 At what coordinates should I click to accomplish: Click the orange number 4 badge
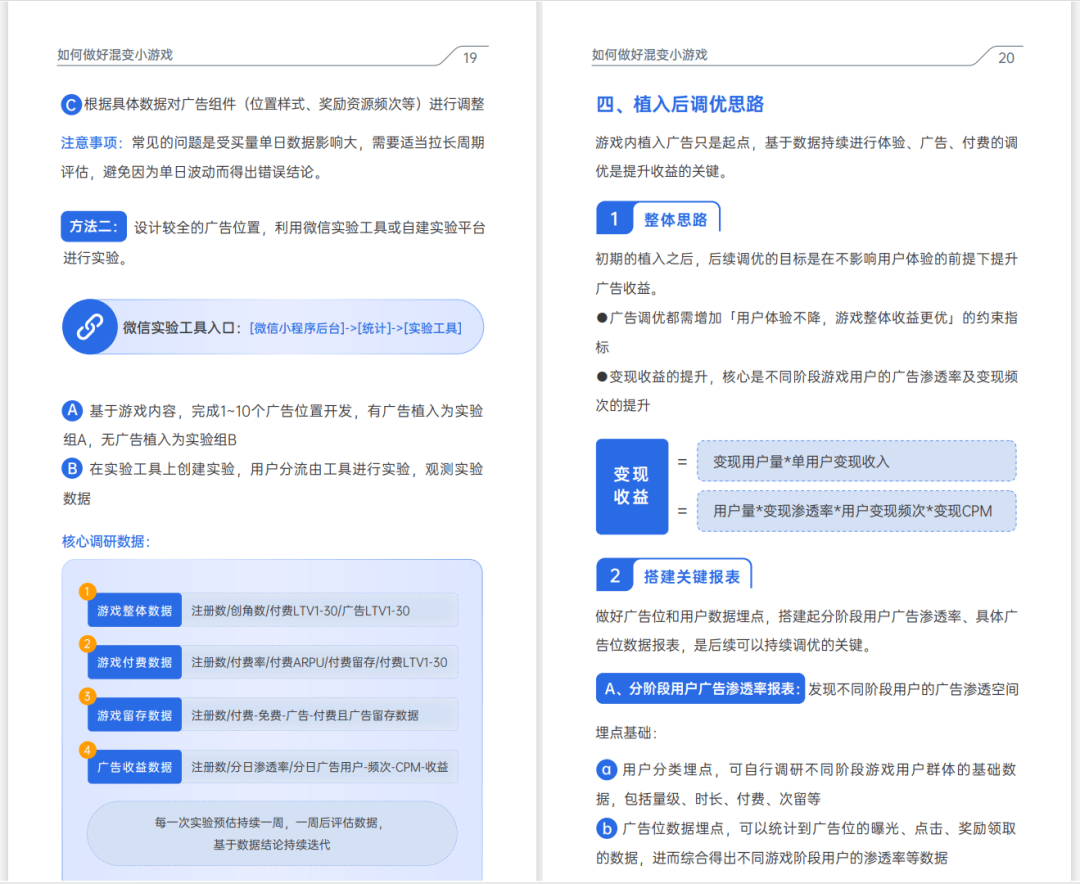point(88,749)
